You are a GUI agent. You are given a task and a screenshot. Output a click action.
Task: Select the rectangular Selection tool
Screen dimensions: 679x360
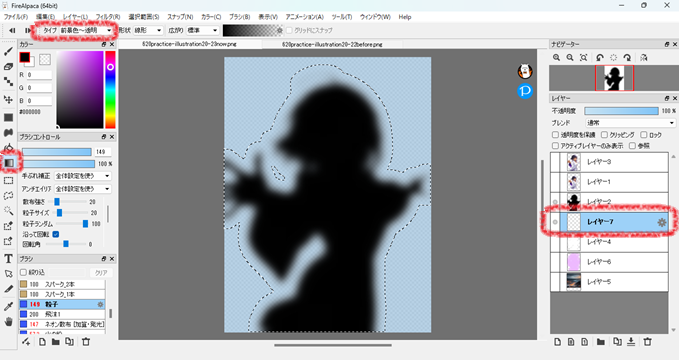pos(8,180)
